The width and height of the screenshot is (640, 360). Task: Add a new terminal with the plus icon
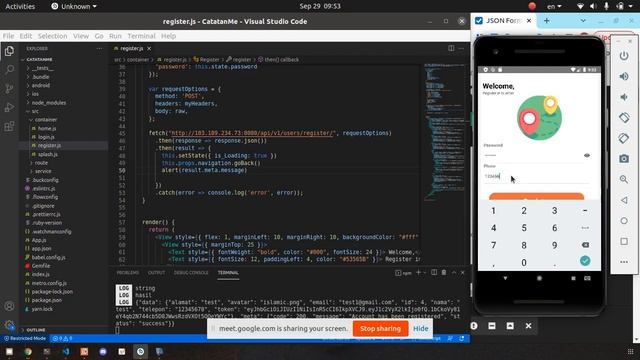pos(418,273)
